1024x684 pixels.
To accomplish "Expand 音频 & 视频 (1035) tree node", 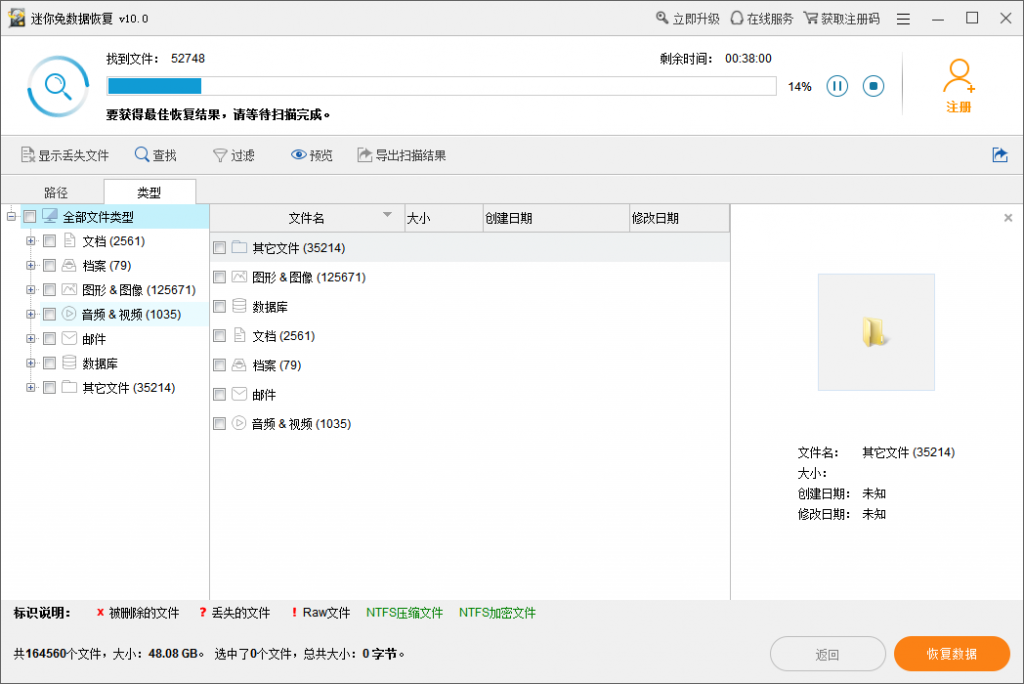I will click(30, 314).
